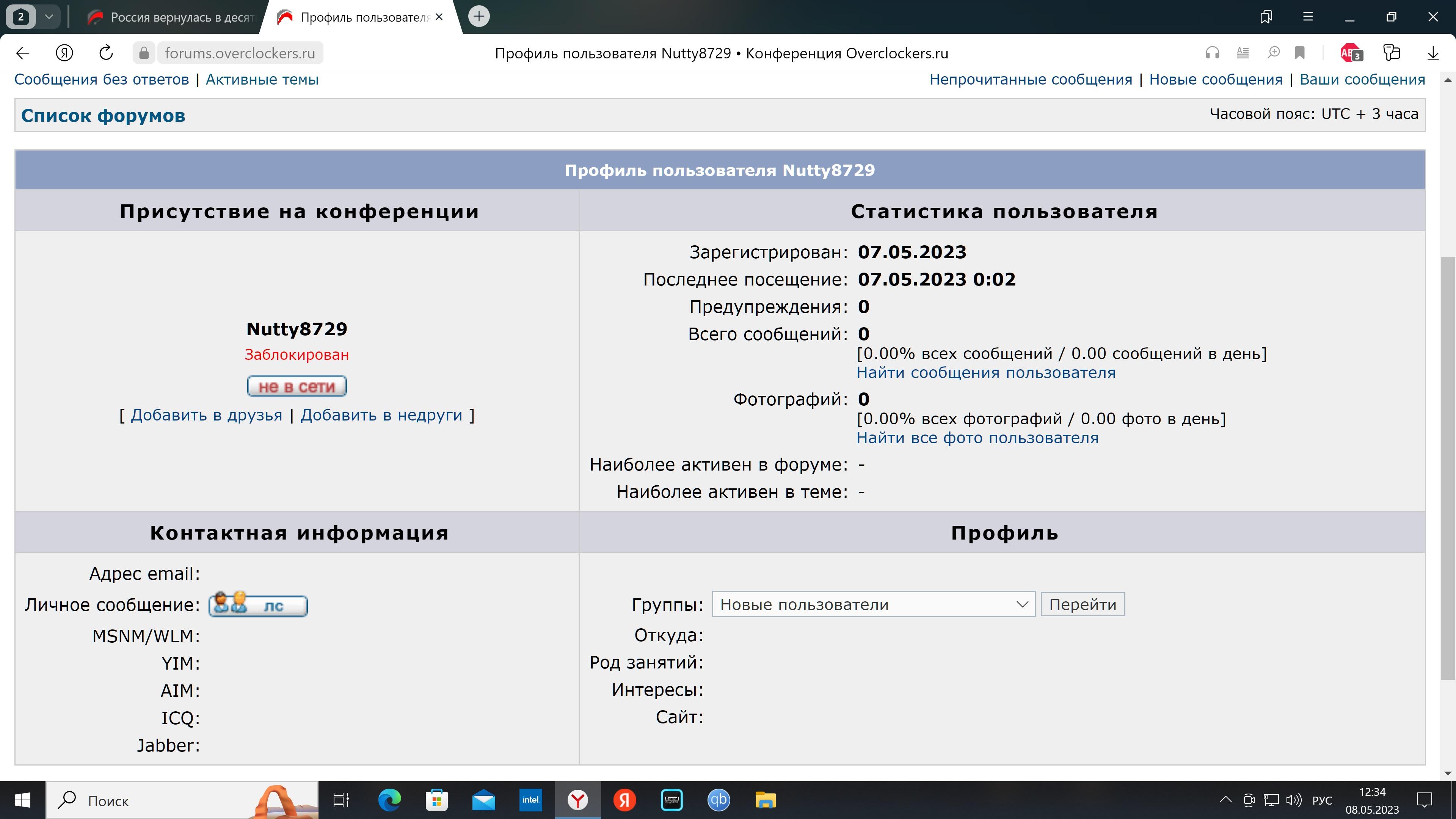
Task: Click 'Часовой пояс: UTC + 3 часа' text
Action: (1313, 114)
